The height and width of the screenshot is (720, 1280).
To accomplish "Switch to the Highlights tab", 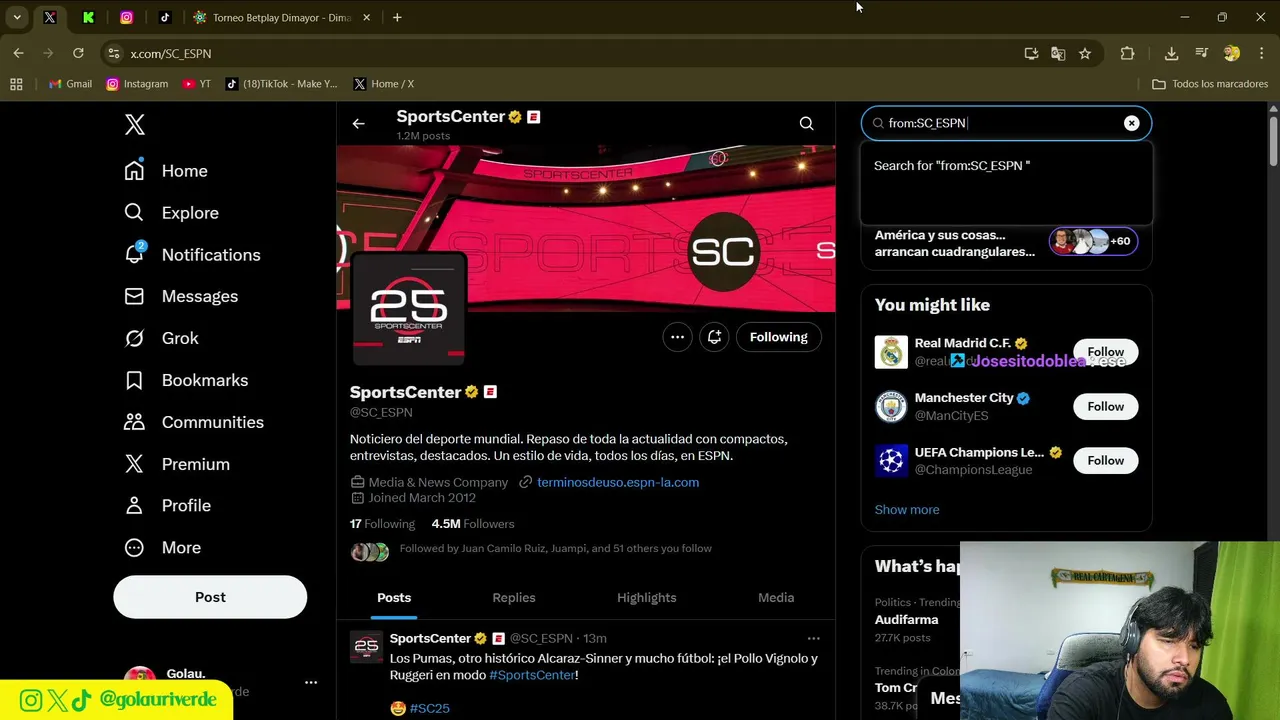I will (x=647, y=598).
